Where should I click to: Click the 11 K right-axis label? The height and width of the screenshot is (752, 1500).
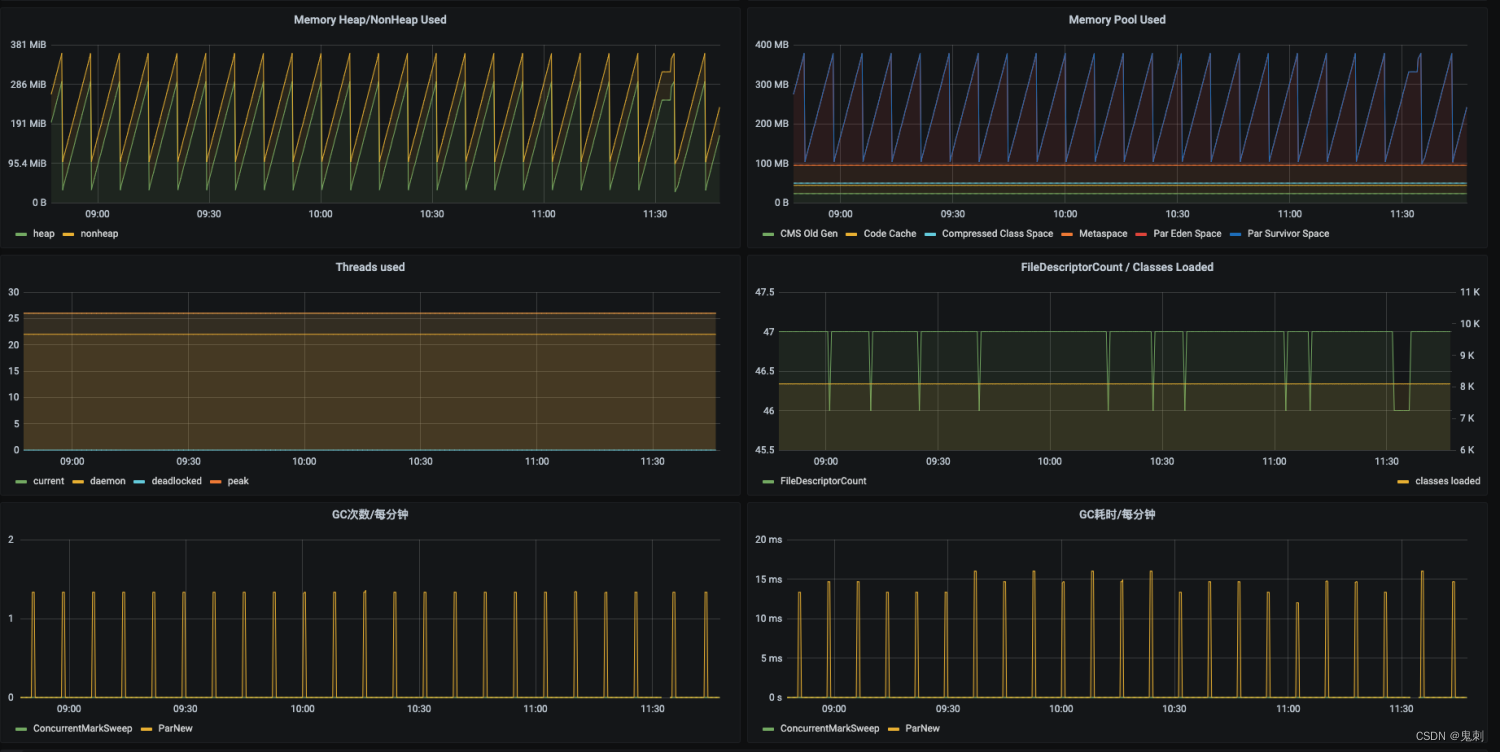[x=1469, y=292]
